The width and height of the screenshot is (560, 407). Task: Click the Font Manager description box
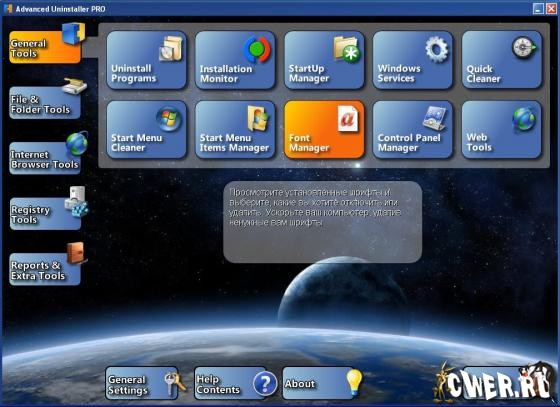[322, 222]
